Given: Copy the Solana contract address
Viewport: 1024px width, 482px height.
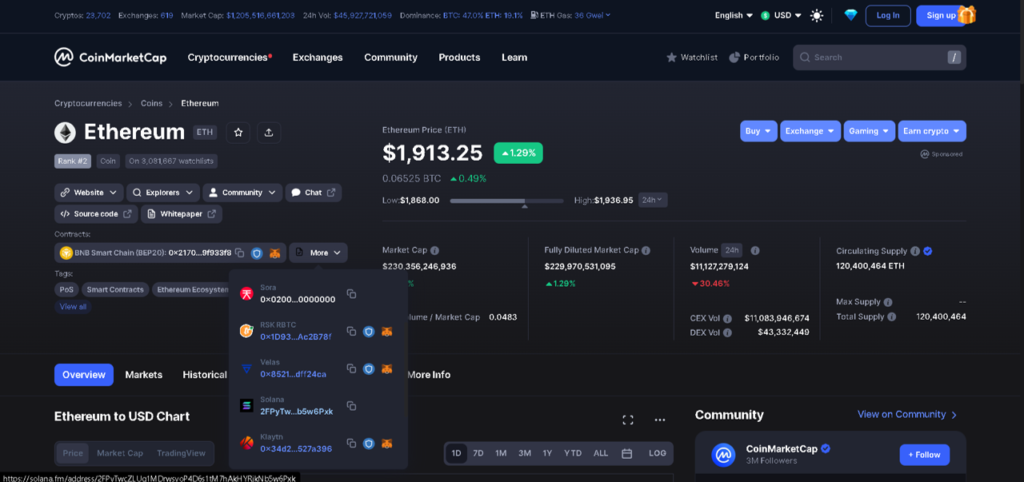Looking at the screenshot, I should (x=351, y=406).
